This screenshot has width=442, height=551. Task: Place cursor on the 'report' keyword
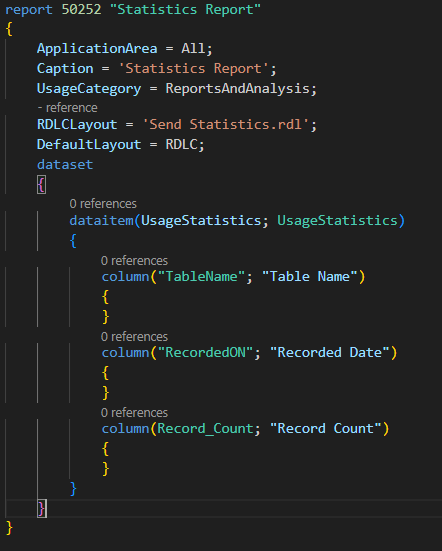click(x=29, y=10)
